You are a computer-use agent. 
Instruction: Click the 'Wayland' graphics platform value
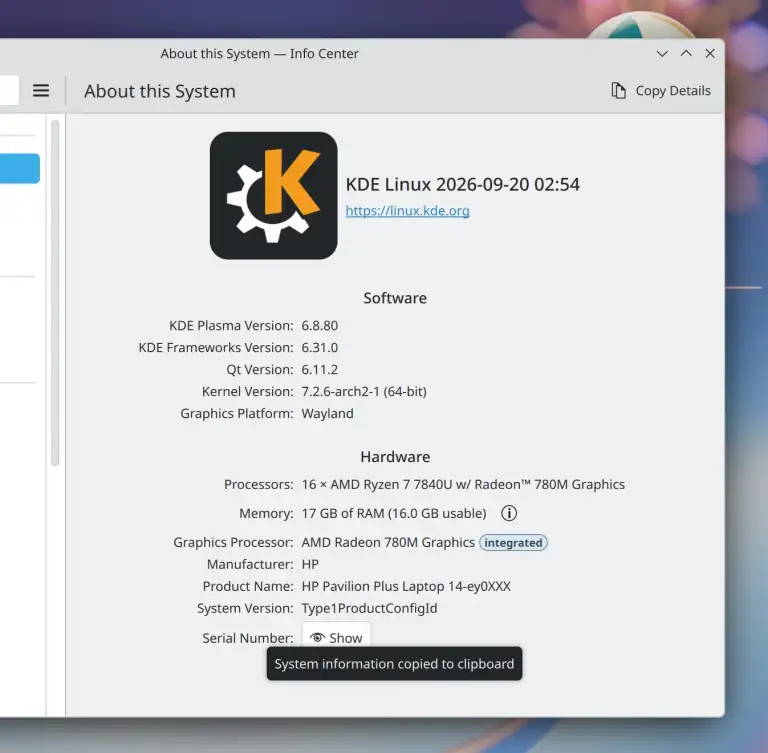pos(327,414)
